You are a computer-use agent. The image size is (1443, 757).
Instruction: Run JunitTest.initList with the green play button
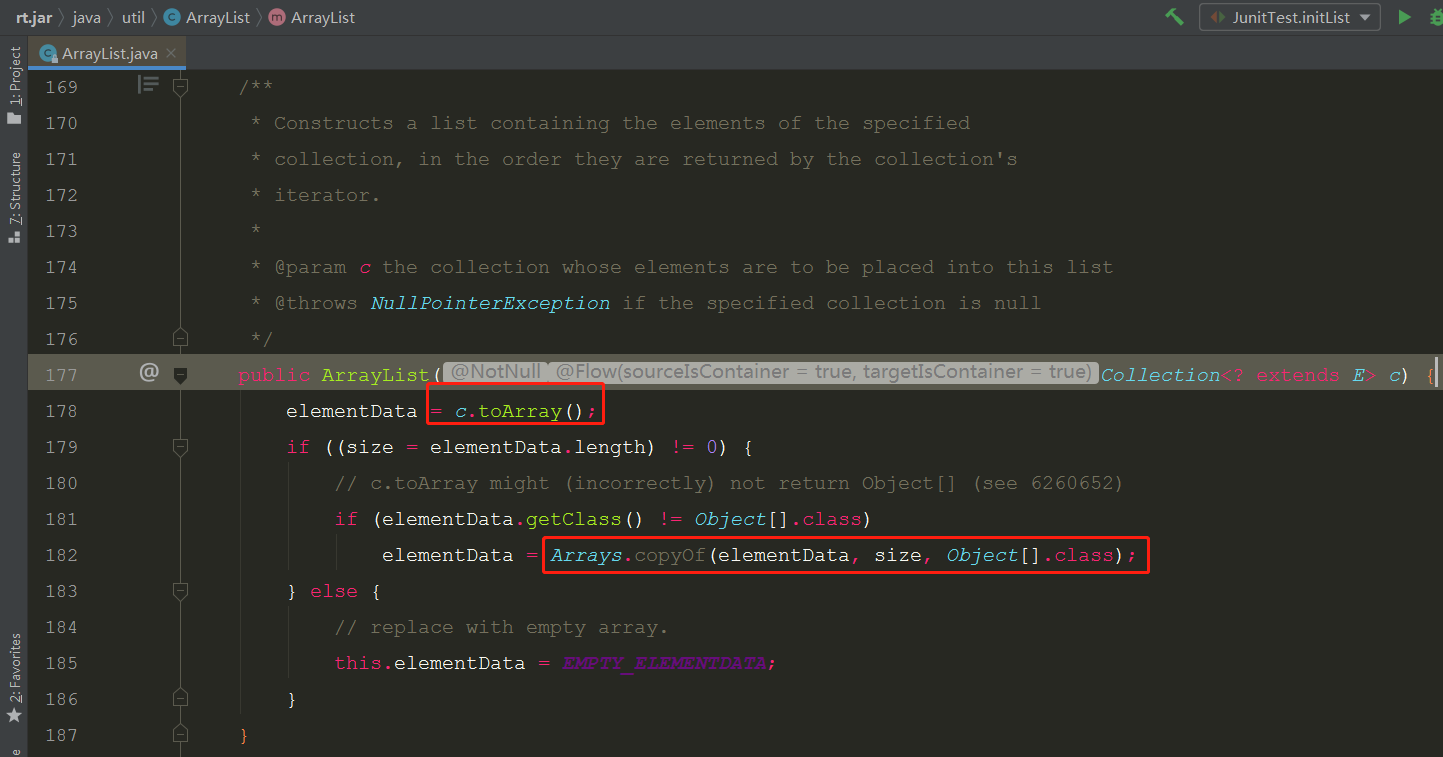(1405, 17)
